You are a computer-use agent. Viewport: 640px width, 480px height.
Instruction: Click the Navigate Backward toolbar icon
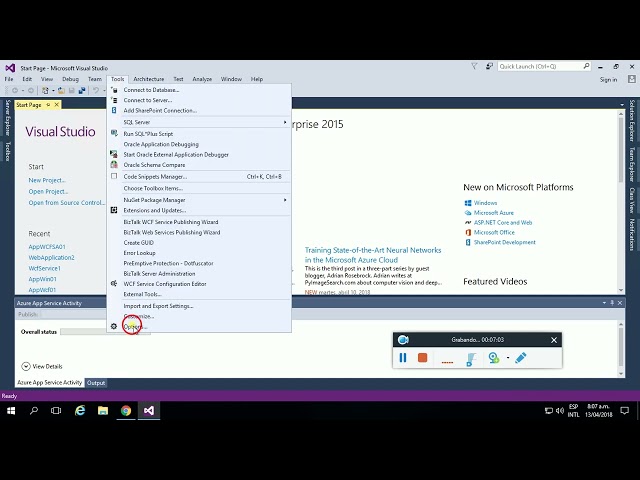coord(15,90)
